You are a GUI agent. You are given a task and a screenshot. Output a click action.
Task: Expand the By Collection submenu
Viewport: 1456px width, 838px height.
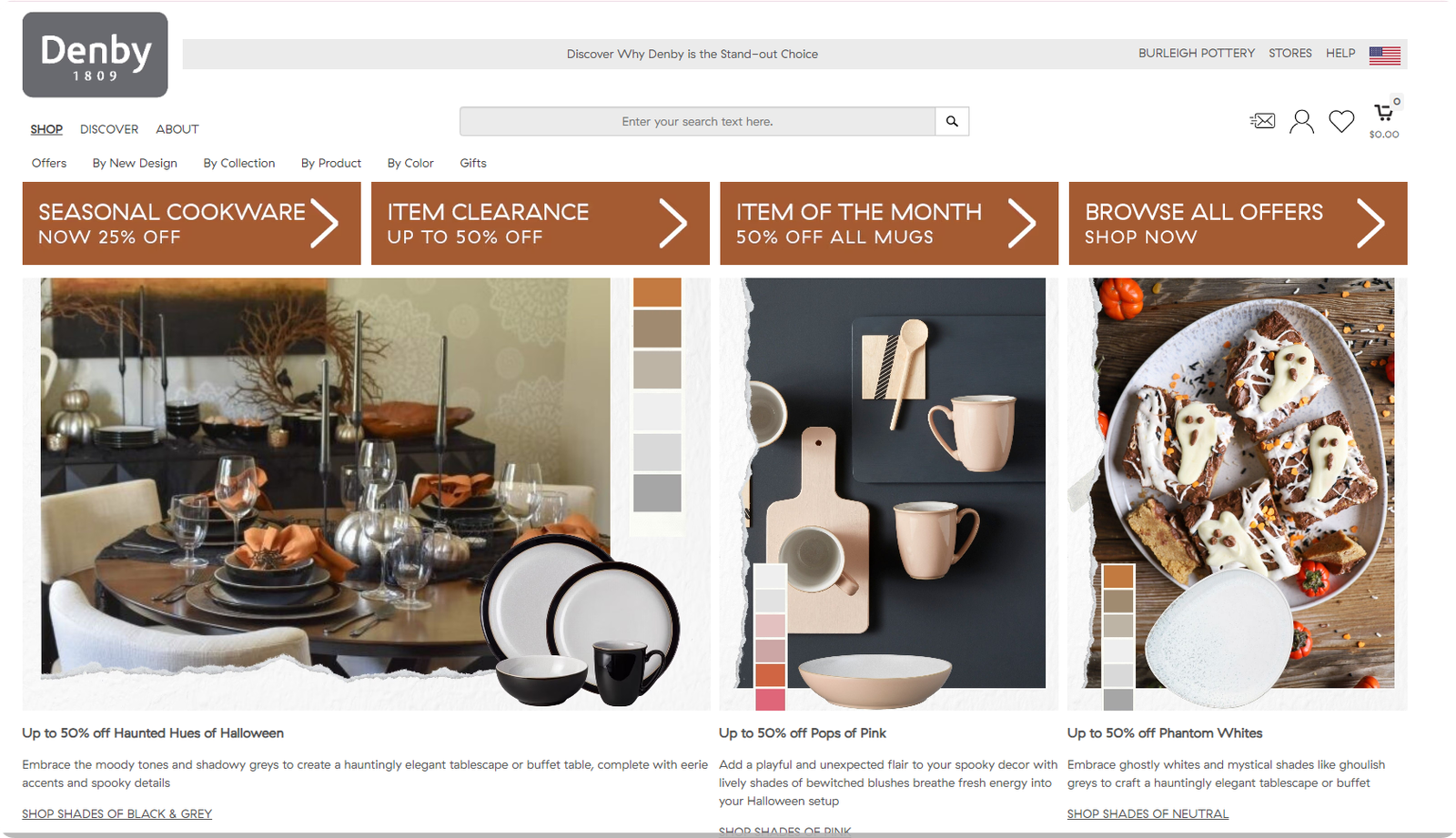tap(239, 163)
